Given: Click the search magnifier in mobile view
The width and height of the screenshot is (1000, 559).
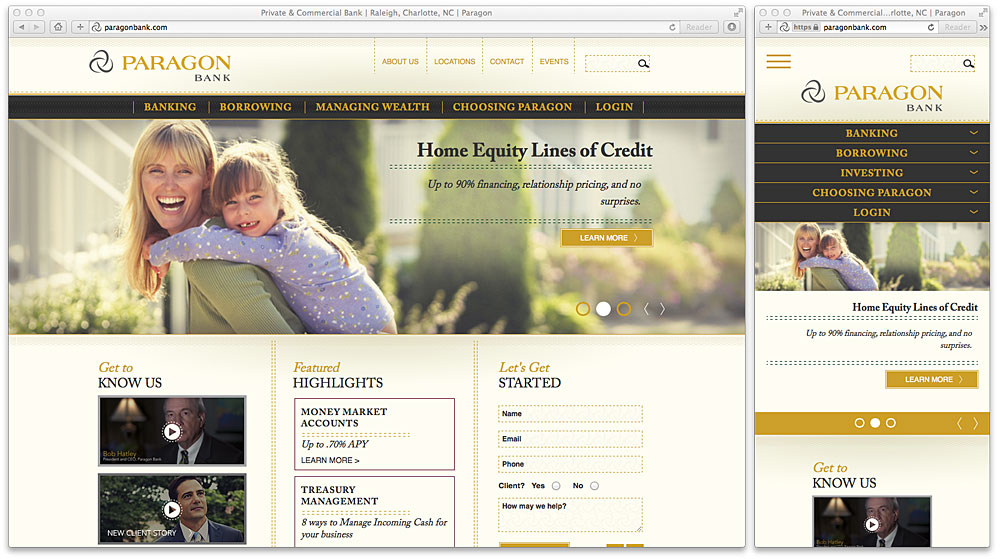Looking at the screenshot, I should 968,64.
